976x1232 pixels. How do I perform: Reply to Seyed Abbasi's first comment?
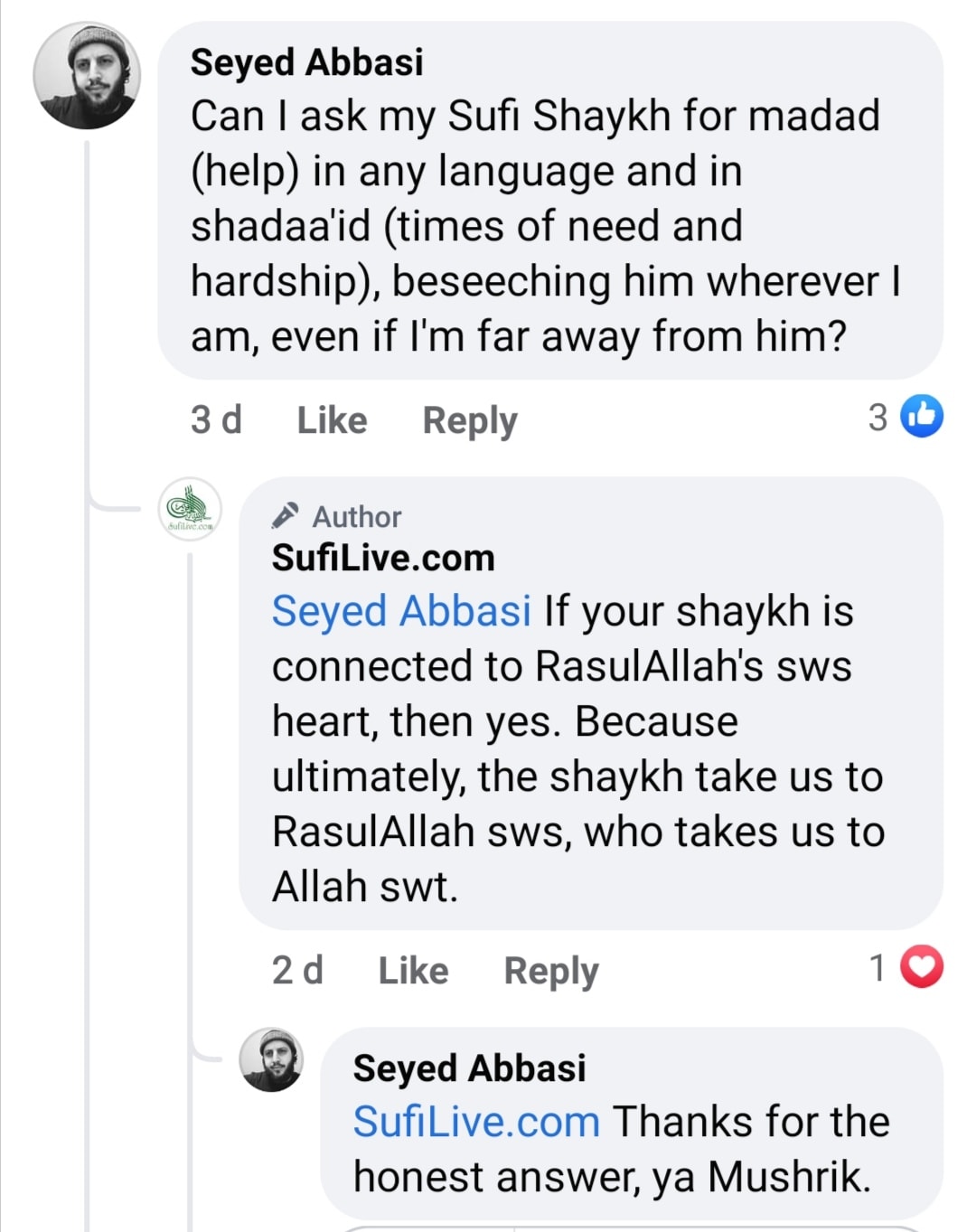tap(470, 420)
